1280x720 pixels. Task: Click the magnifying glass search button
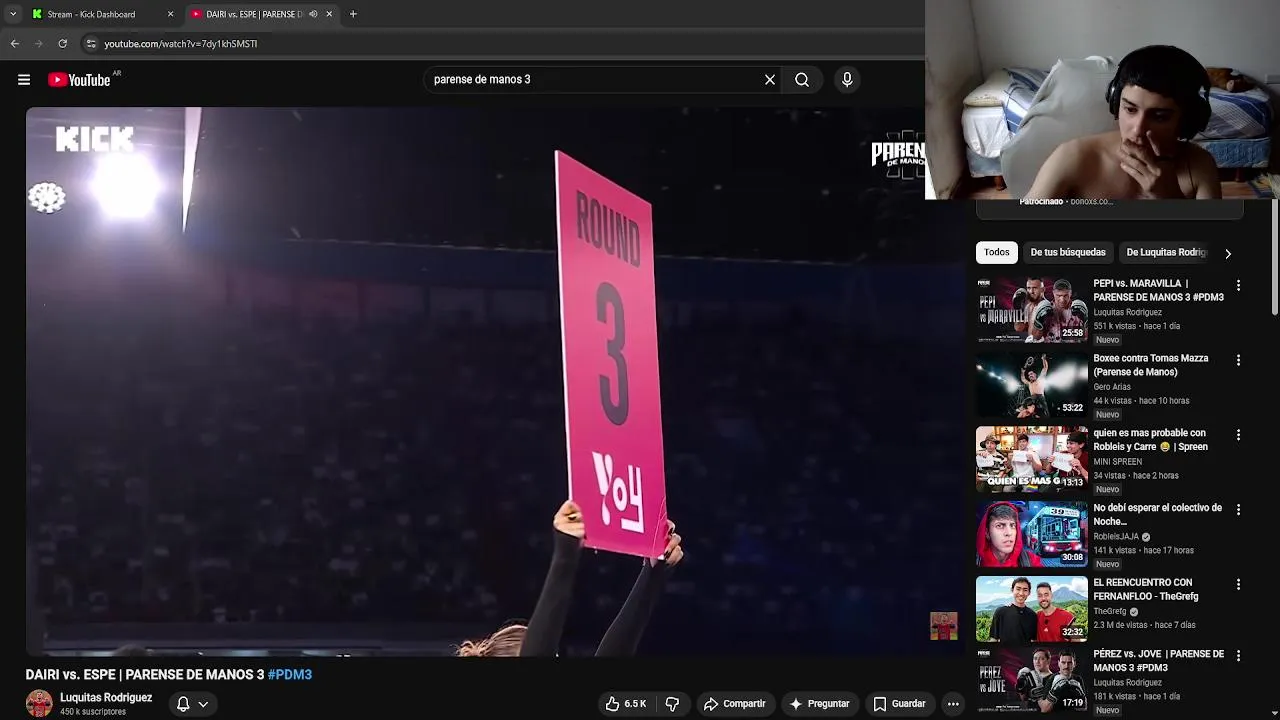(x=802, y=80)
